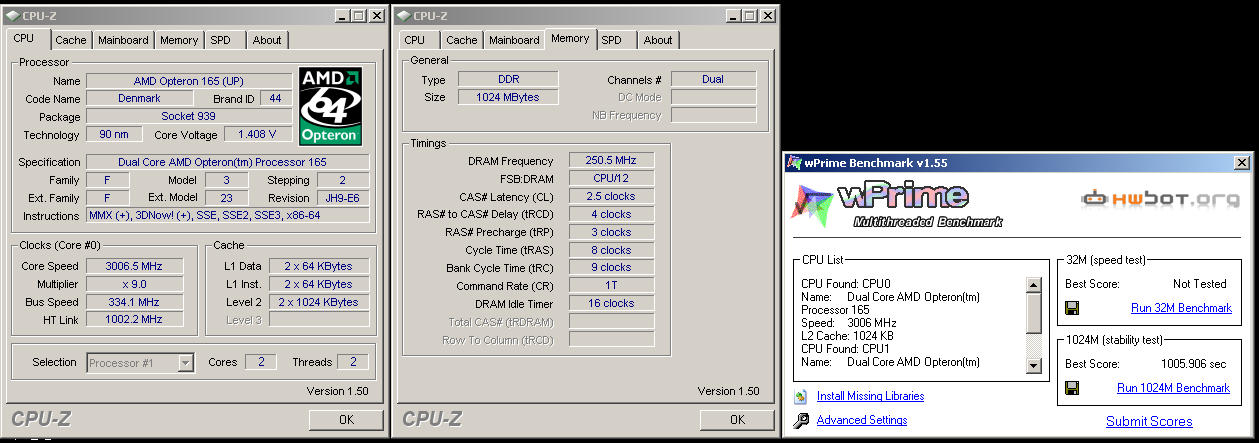Click the Command Rate 1T value
The image size is (1259, 443).
pos(611,285)
